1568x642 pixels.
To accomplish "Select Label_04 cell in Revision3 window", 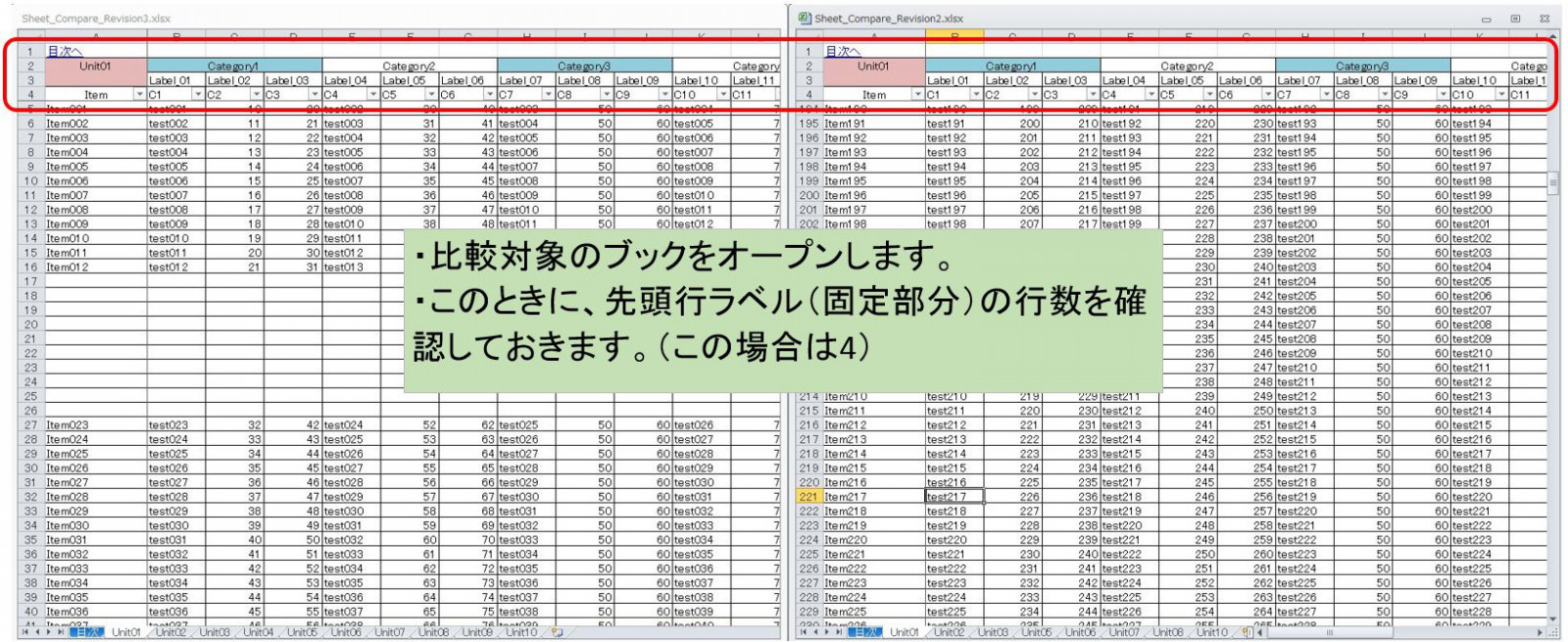I will click(351, 80).
